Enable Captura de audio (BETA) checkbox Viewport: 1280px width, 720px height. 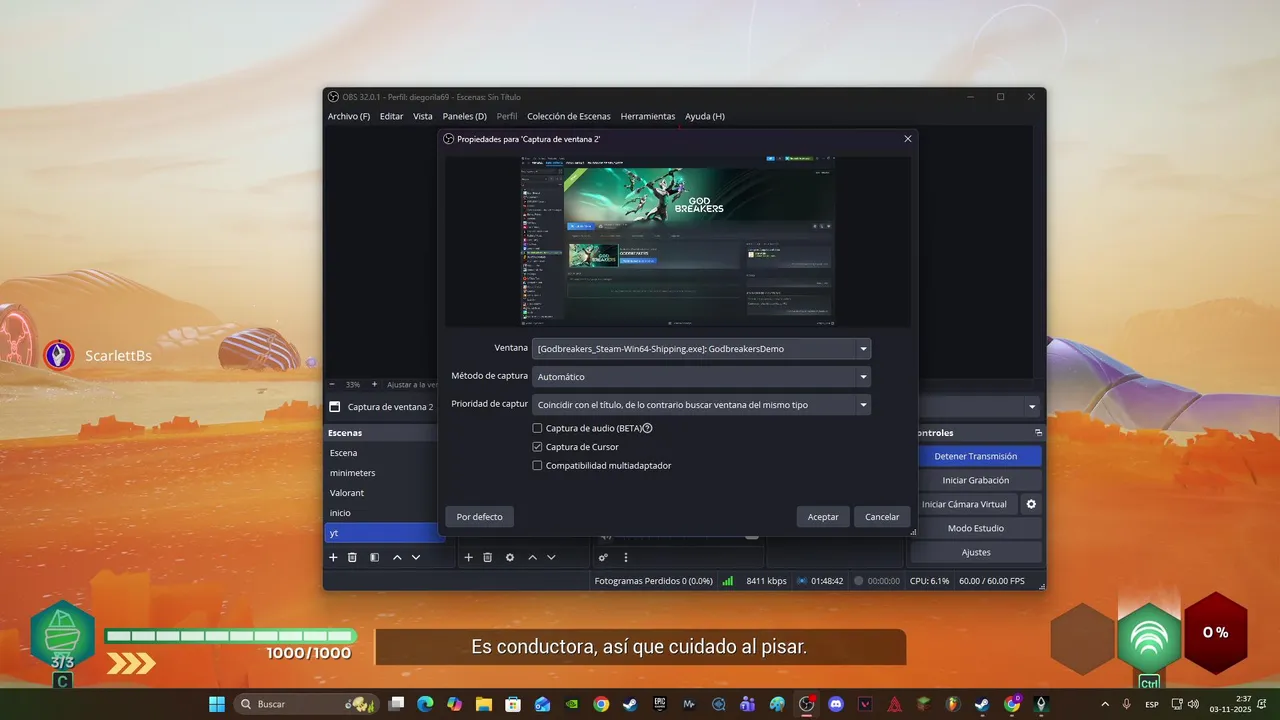click(x=537, y=428)
